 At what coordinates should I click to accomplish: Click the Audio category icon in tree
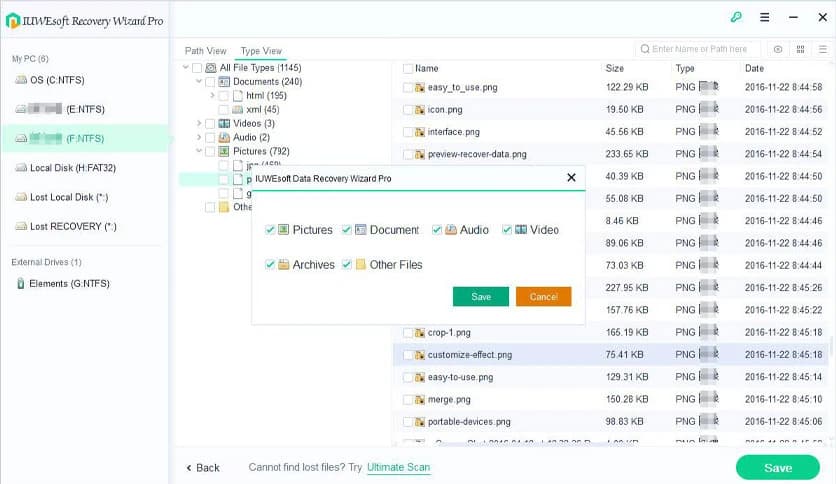pos(224,137)
